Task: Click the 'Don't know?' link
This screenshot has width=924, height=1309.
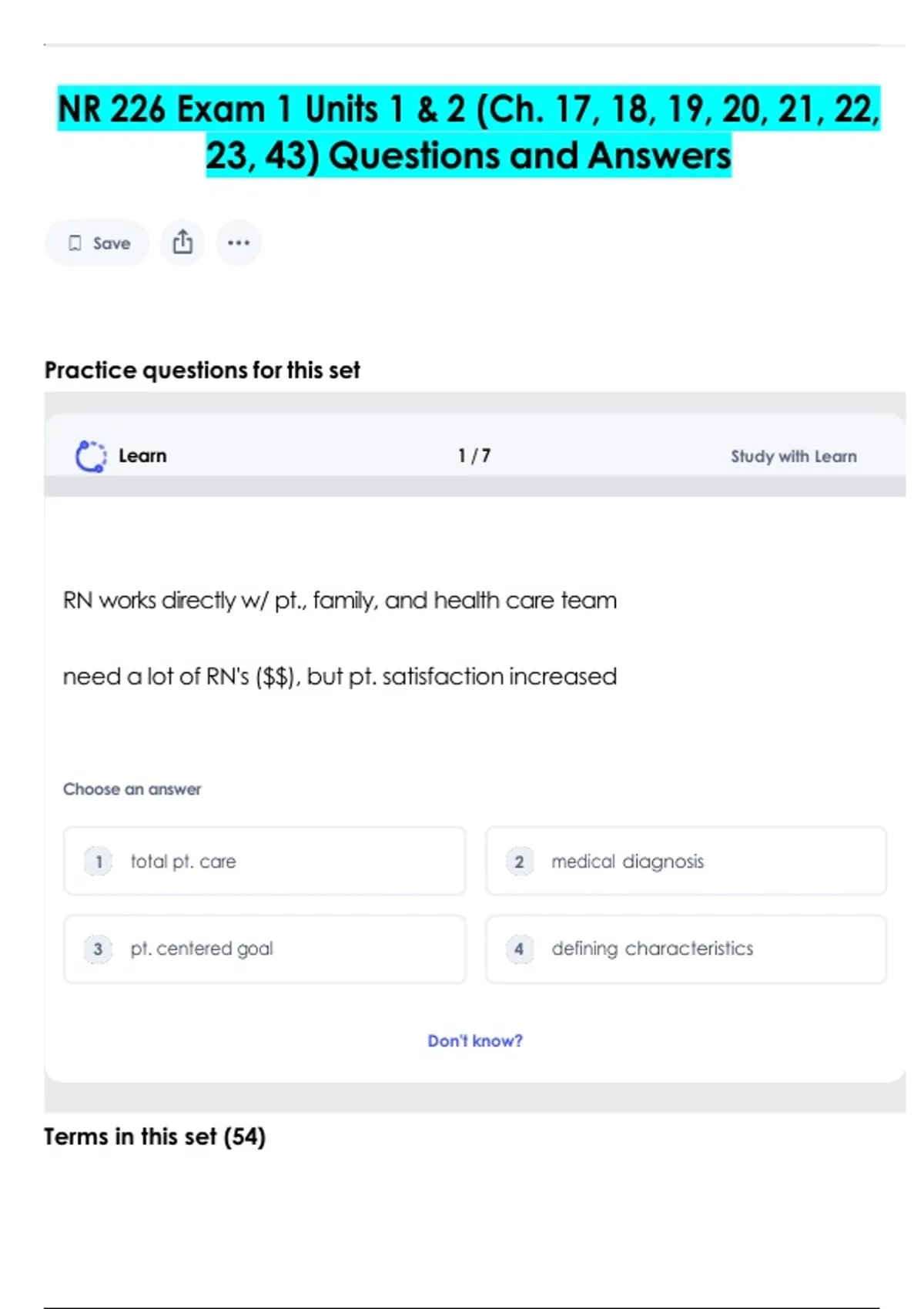Action: [x=475, y=1040]
